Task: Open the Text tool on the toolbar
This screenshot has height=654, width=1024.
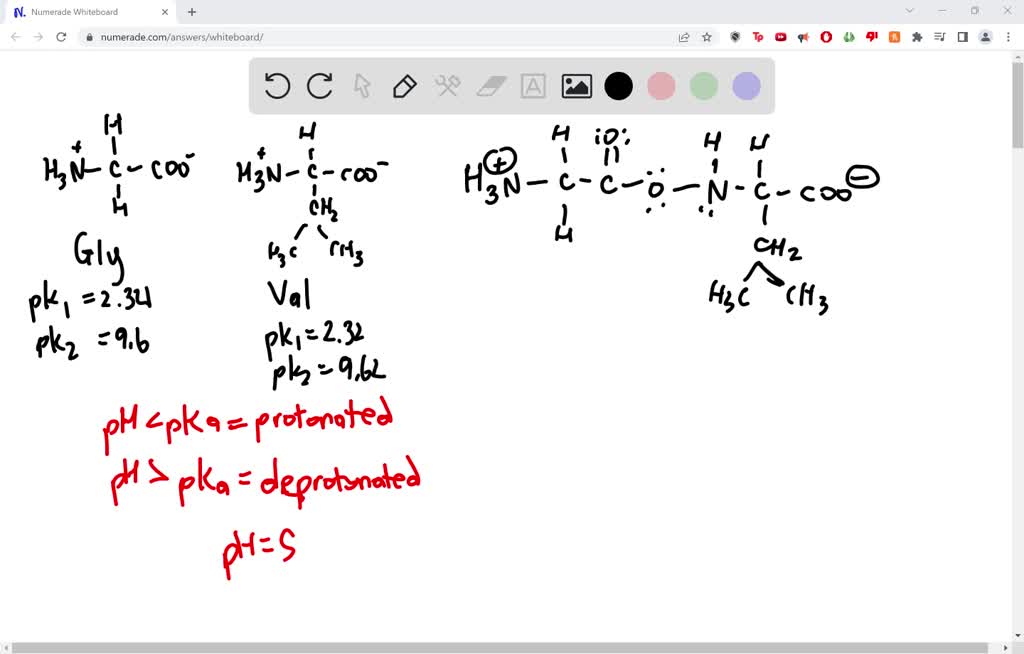Action: (x=532, y=86)
